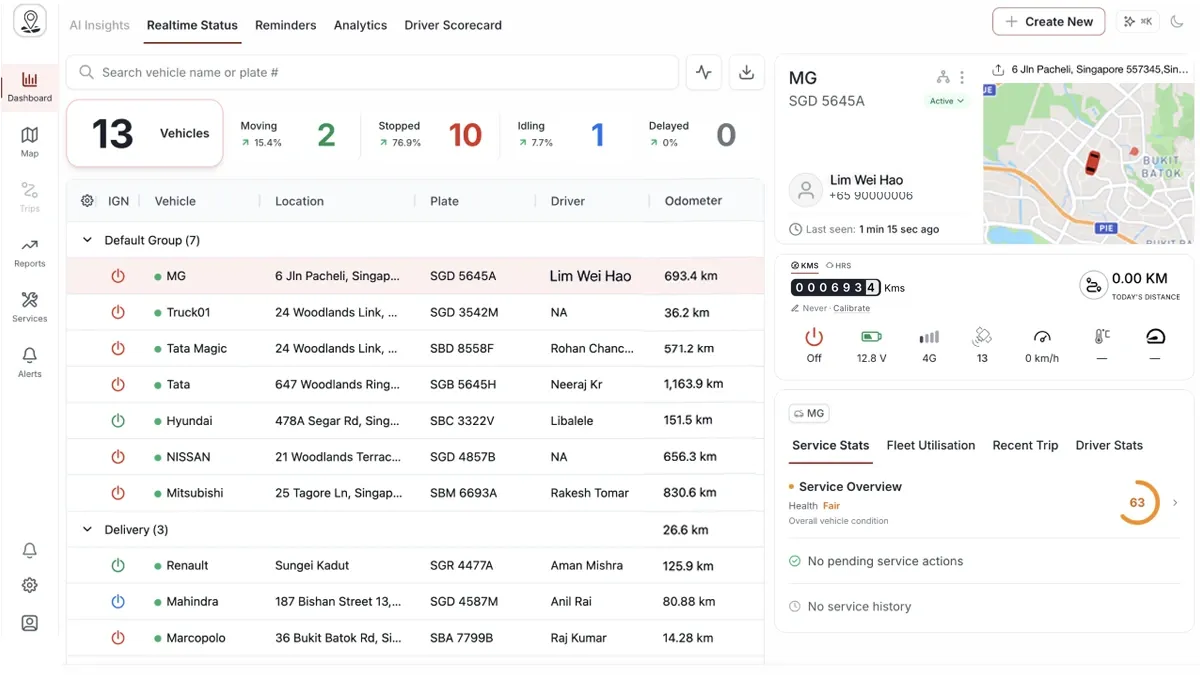Click the Odometer column header
1200x675 pixels.
point(693,201)
